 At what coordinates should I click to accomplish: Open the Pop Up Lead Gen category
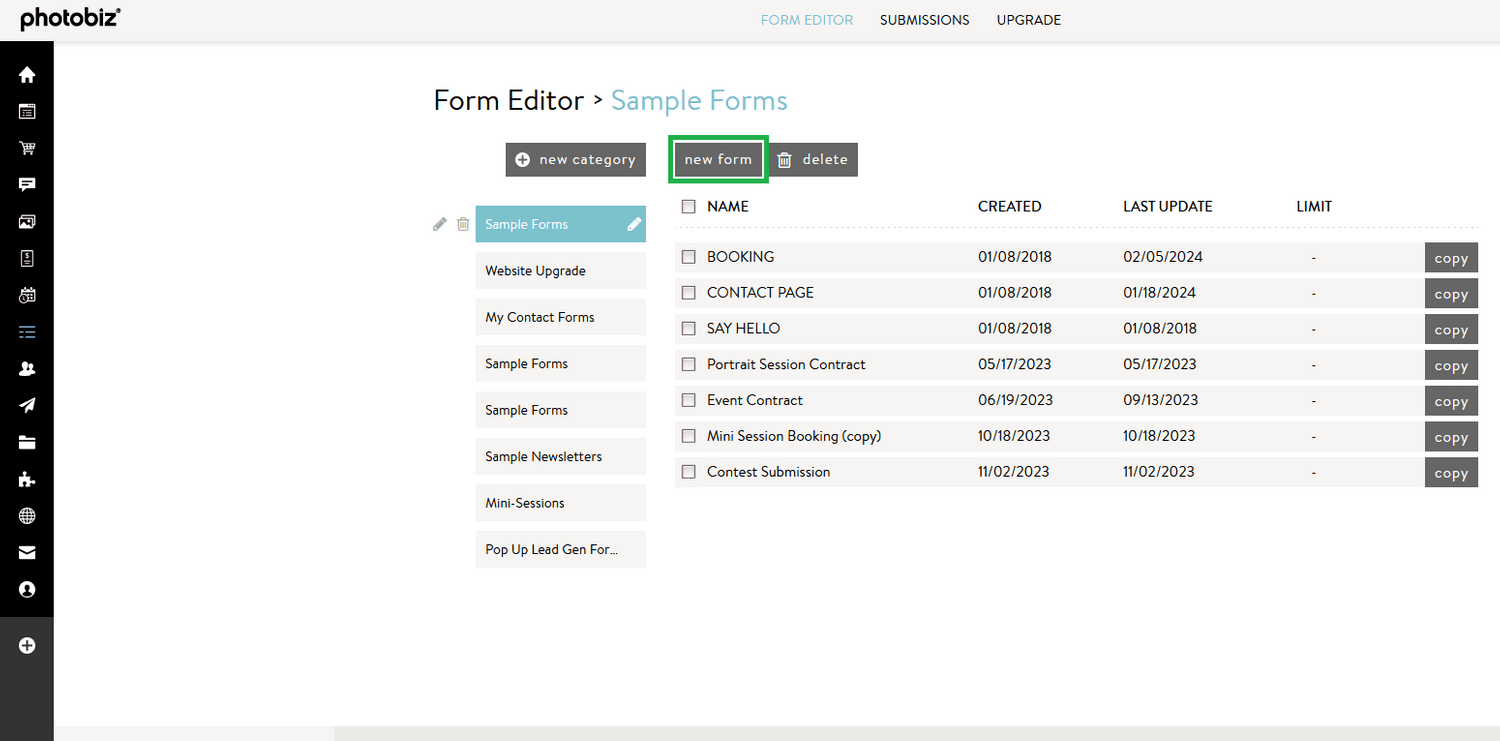[561, 549]
